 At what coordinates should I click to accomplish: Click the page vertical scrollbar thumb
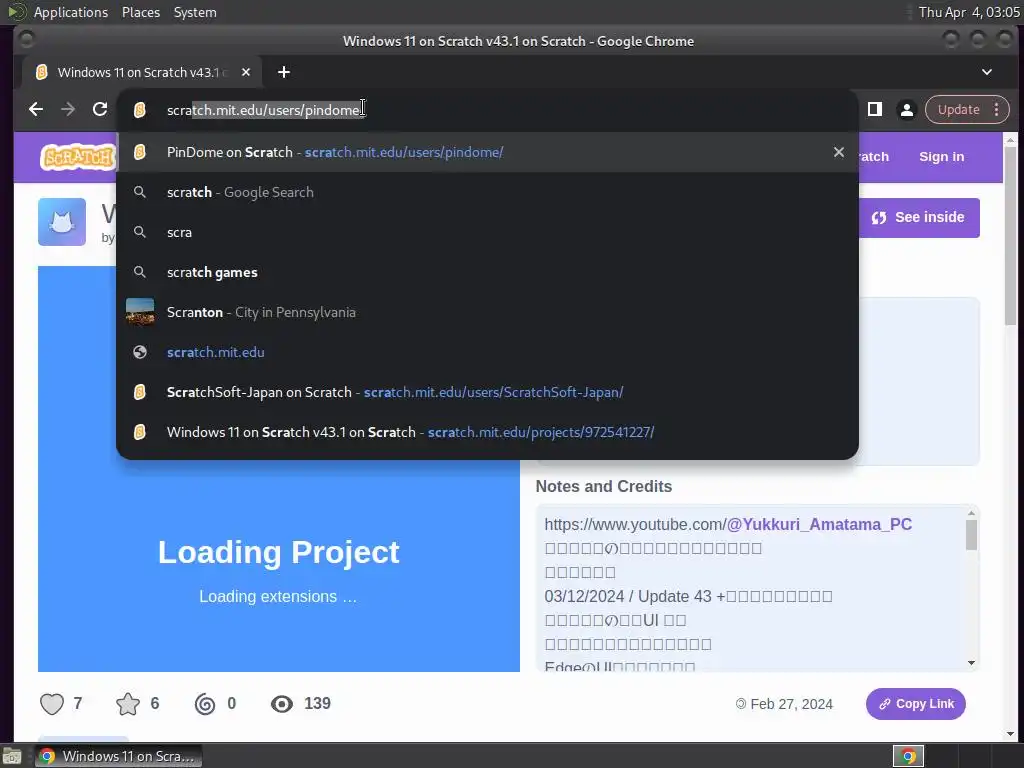(x=1010, y=235)
